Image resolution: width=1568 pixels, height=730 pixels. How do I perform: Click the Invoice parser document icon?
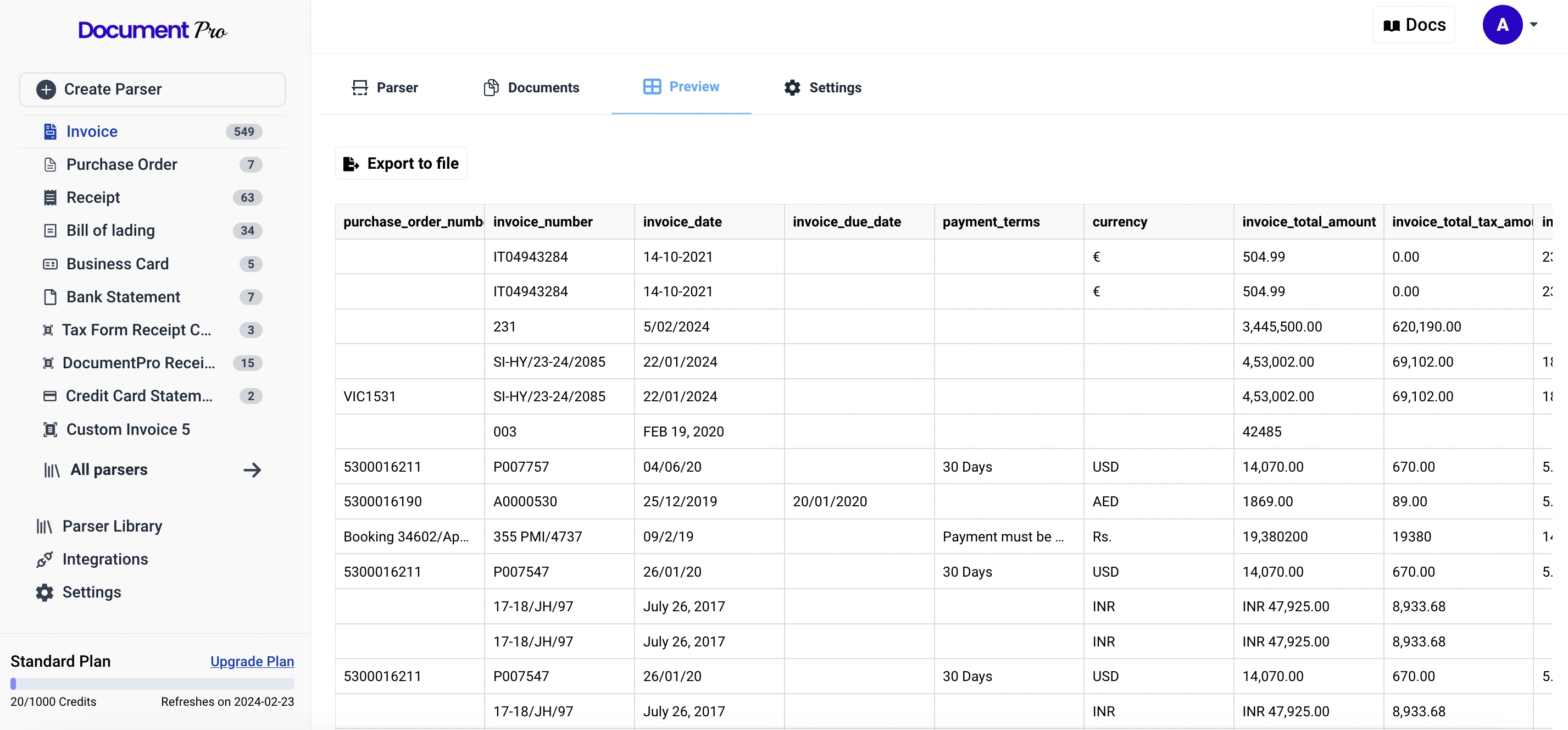click(x=50, y=131)
